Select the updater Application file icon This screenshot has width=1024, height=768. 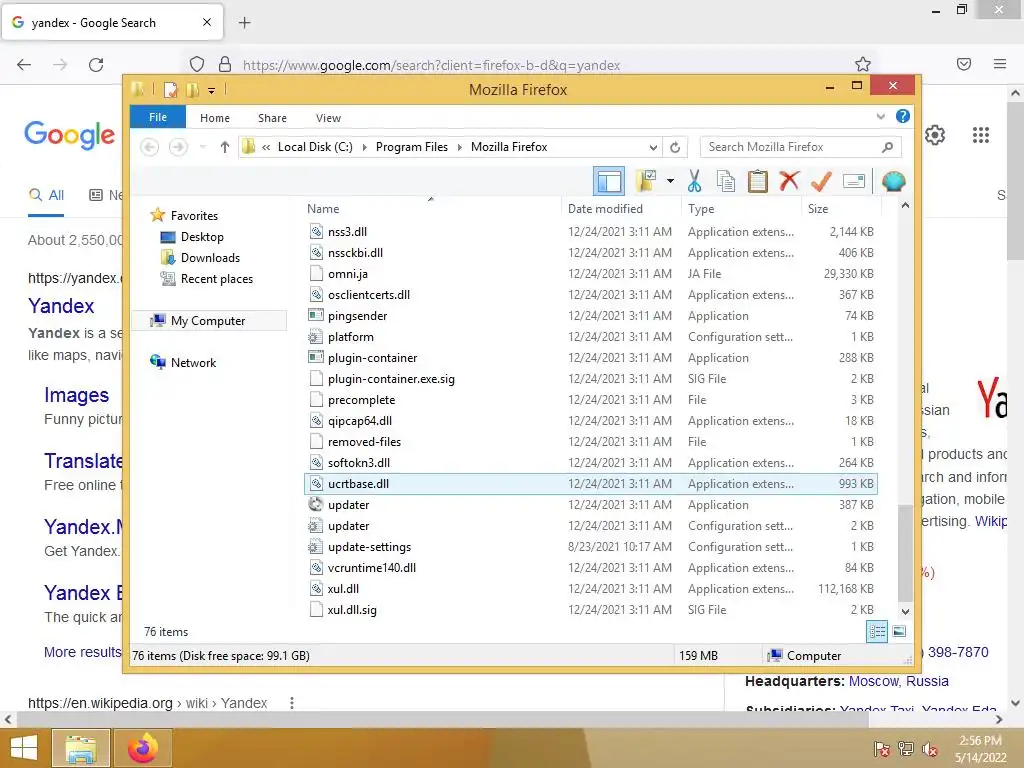pyautogui.click(x=316, y=504)
